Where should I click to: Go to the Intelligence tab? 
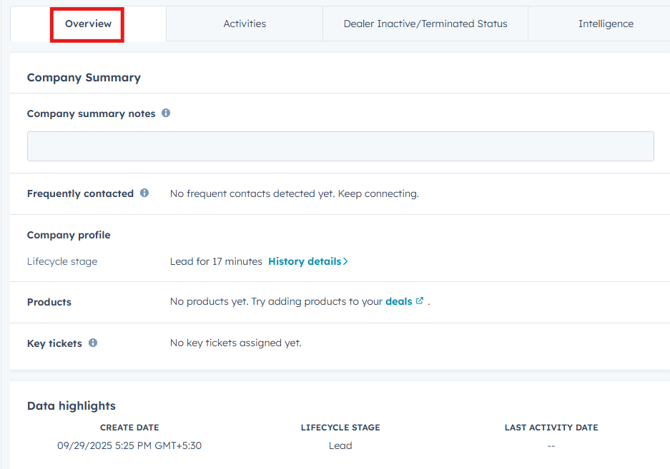coord(605,23)
